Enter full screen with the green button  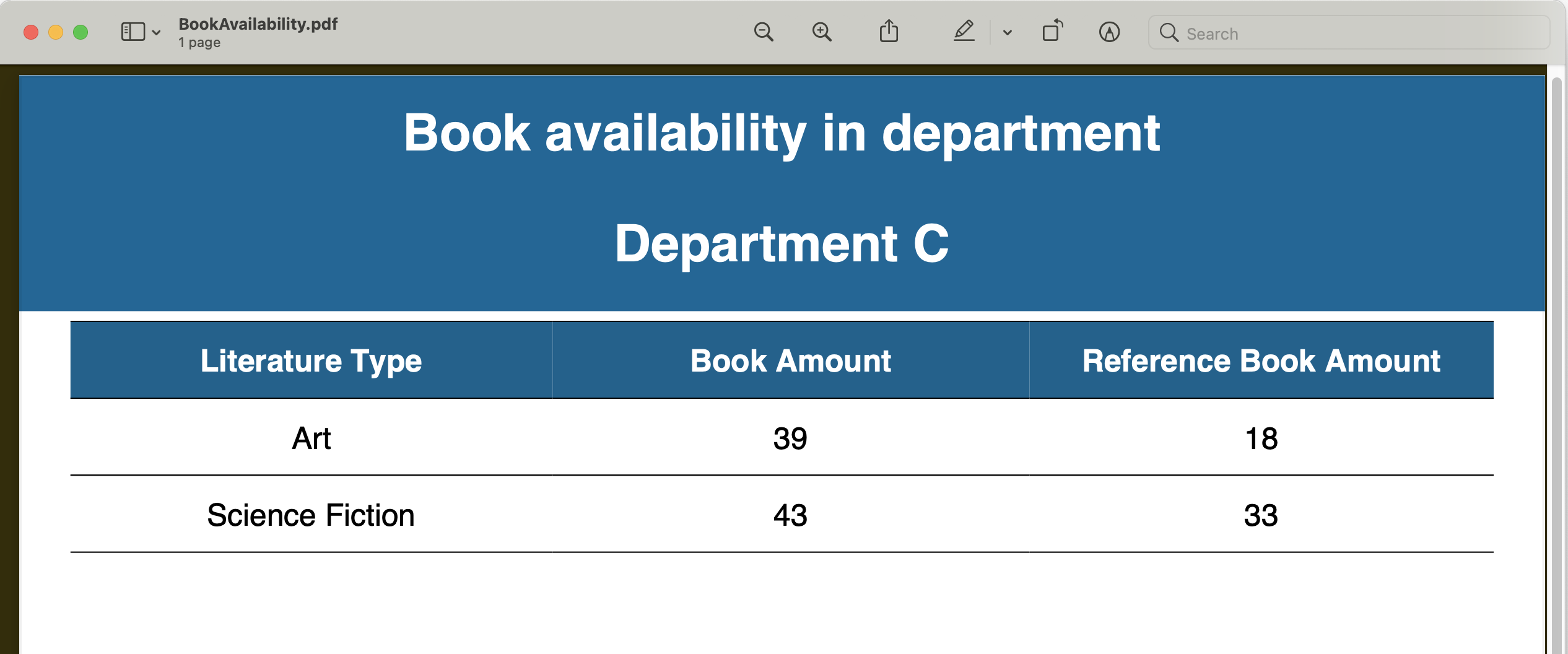pos(81,32)
